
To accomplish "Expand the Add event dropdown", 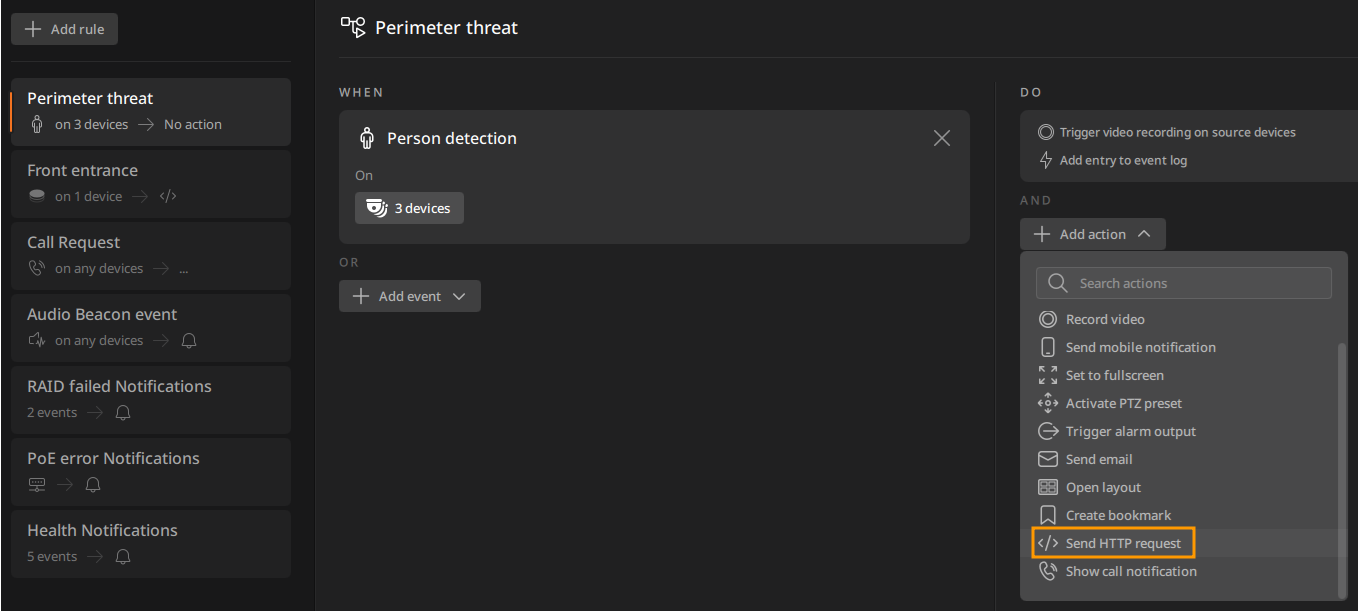I will 410,296.
